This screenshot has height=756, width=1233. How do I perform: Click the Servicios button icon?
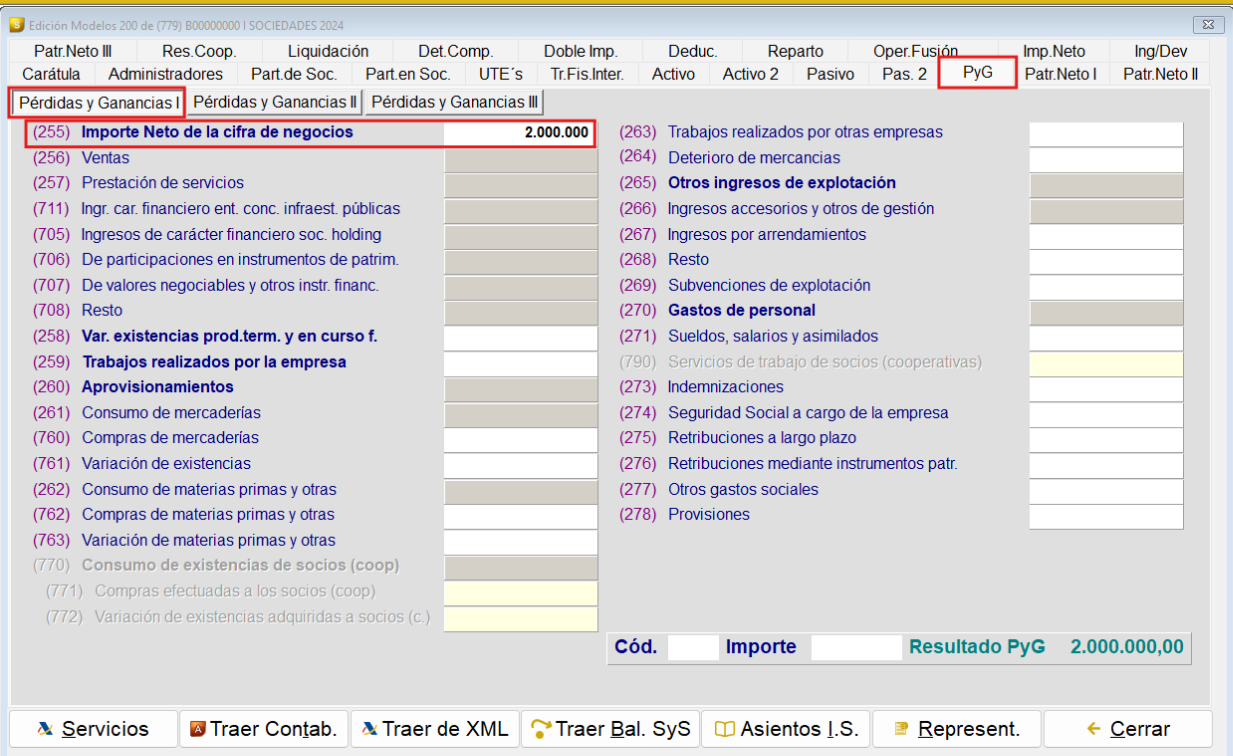point(45,729)
